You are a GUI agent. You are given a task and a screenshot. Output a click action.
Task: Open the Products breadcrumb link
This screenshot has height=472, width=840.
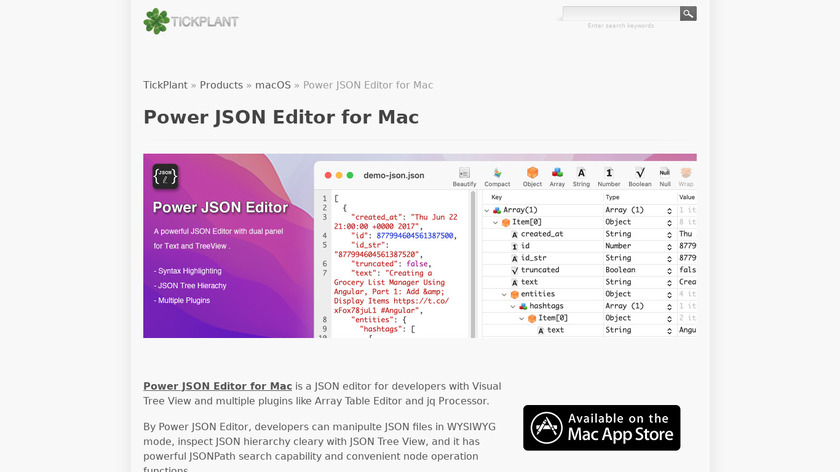[221, 85]
